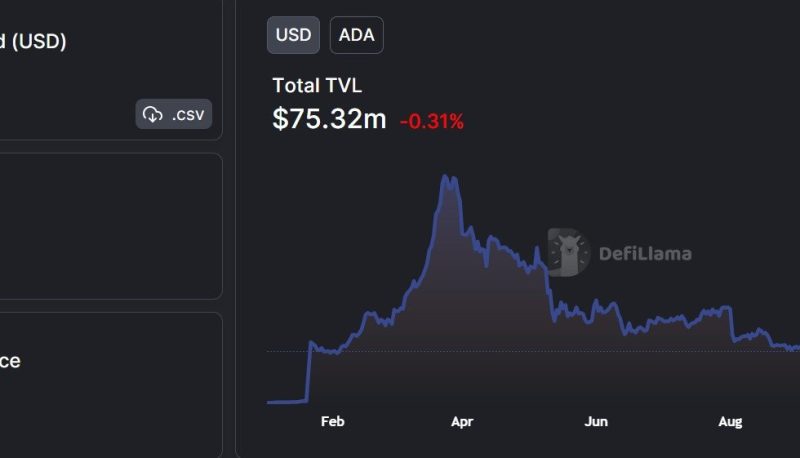This screenshot has height=458, width=800.
Task: Click the Aug label on the time axis
Action: click(x=730, y=422)
